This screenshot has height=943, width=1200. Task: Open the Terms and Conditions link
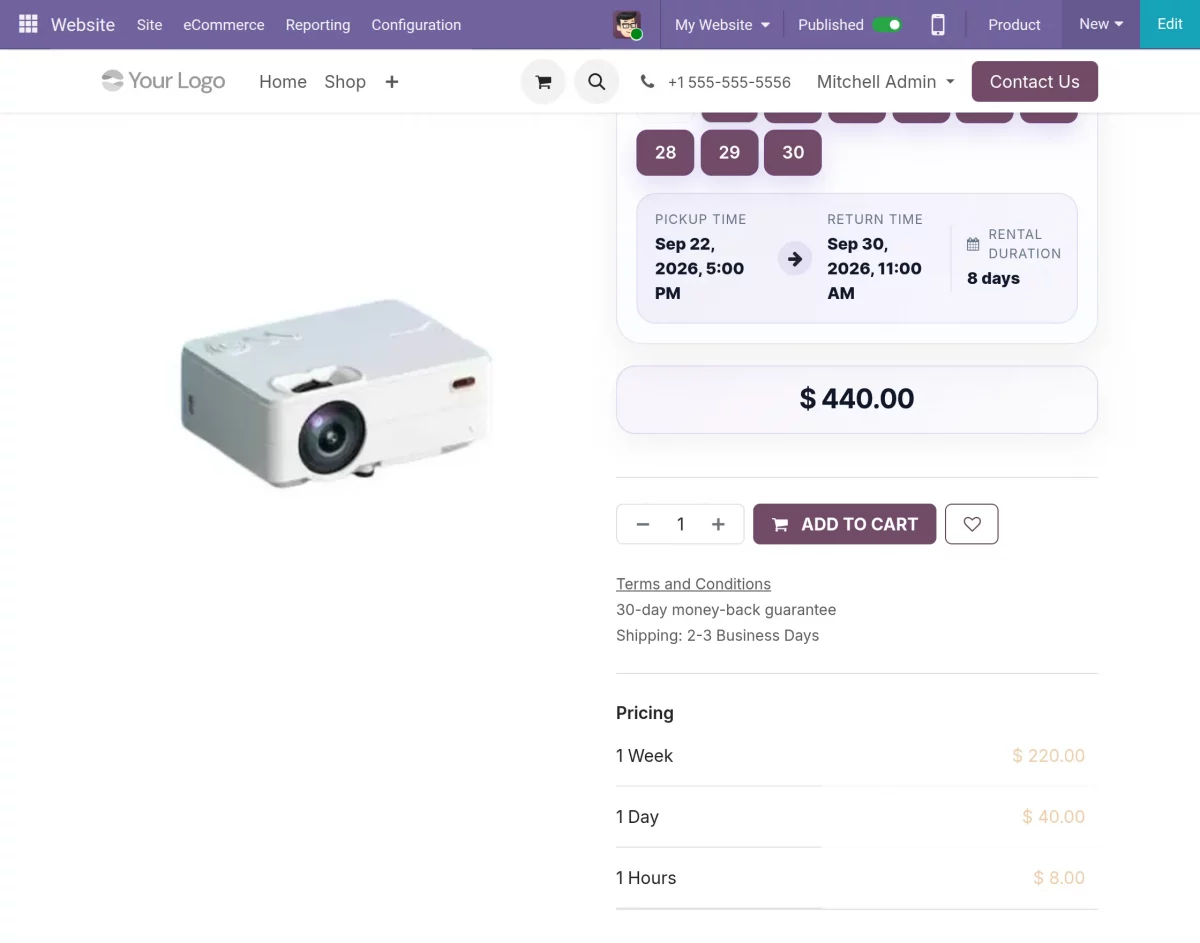693,584
